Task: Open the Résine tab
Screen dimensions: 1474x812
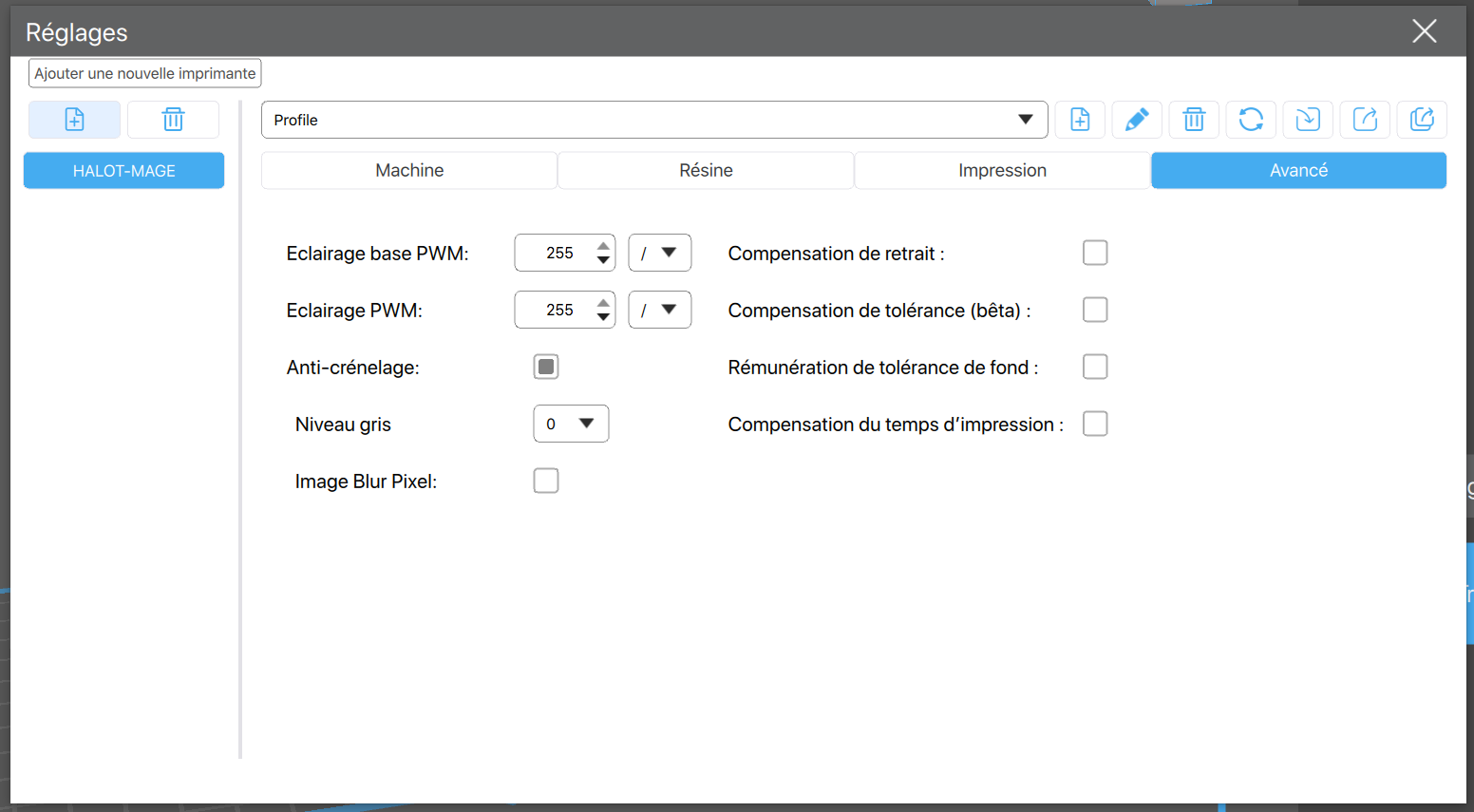Action: [x=706, y=171]
